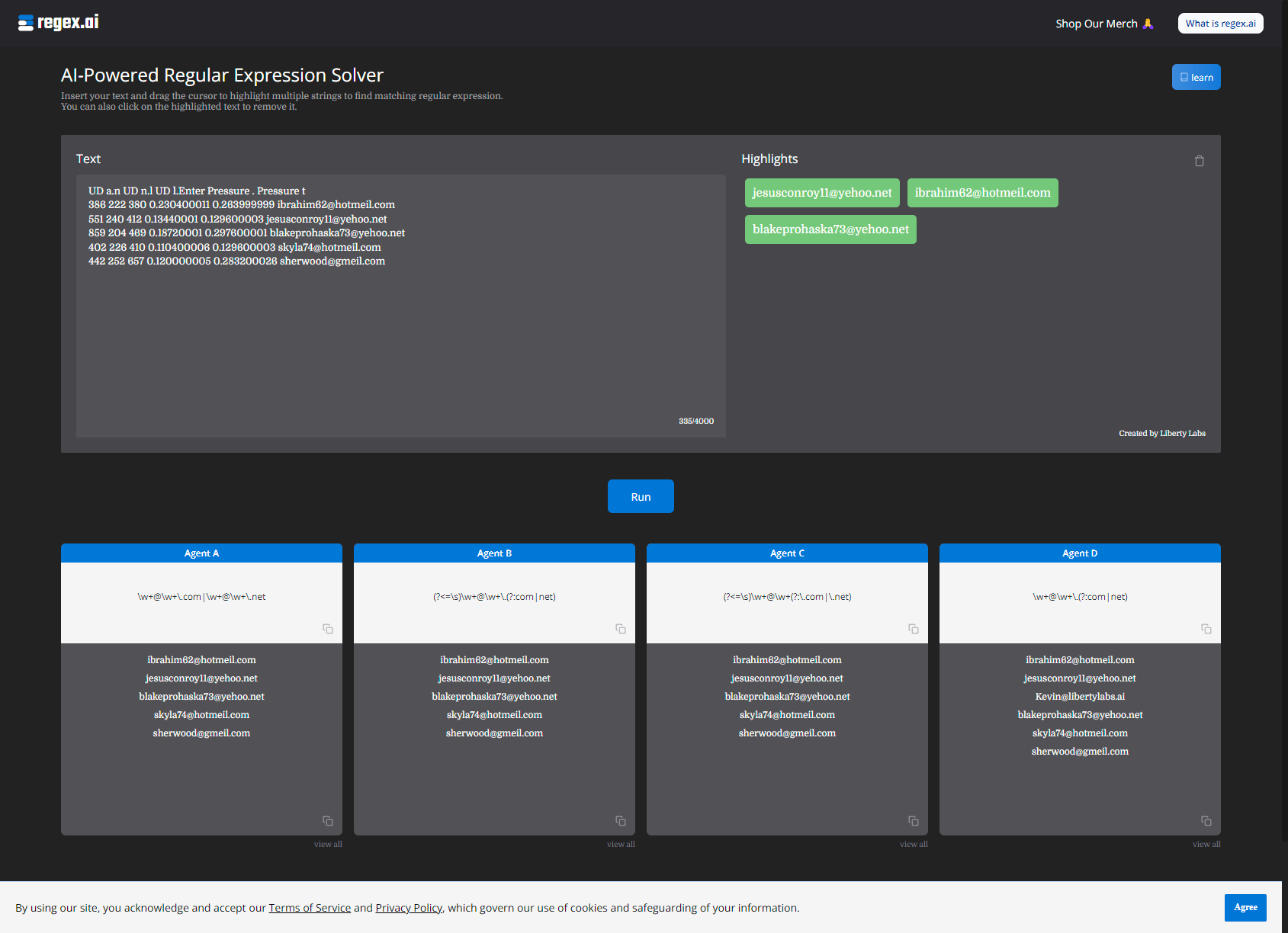The width and height of the screenshot is (1288, 933).
Task: Copy Agent A matched results
Action: click(328, 821)
